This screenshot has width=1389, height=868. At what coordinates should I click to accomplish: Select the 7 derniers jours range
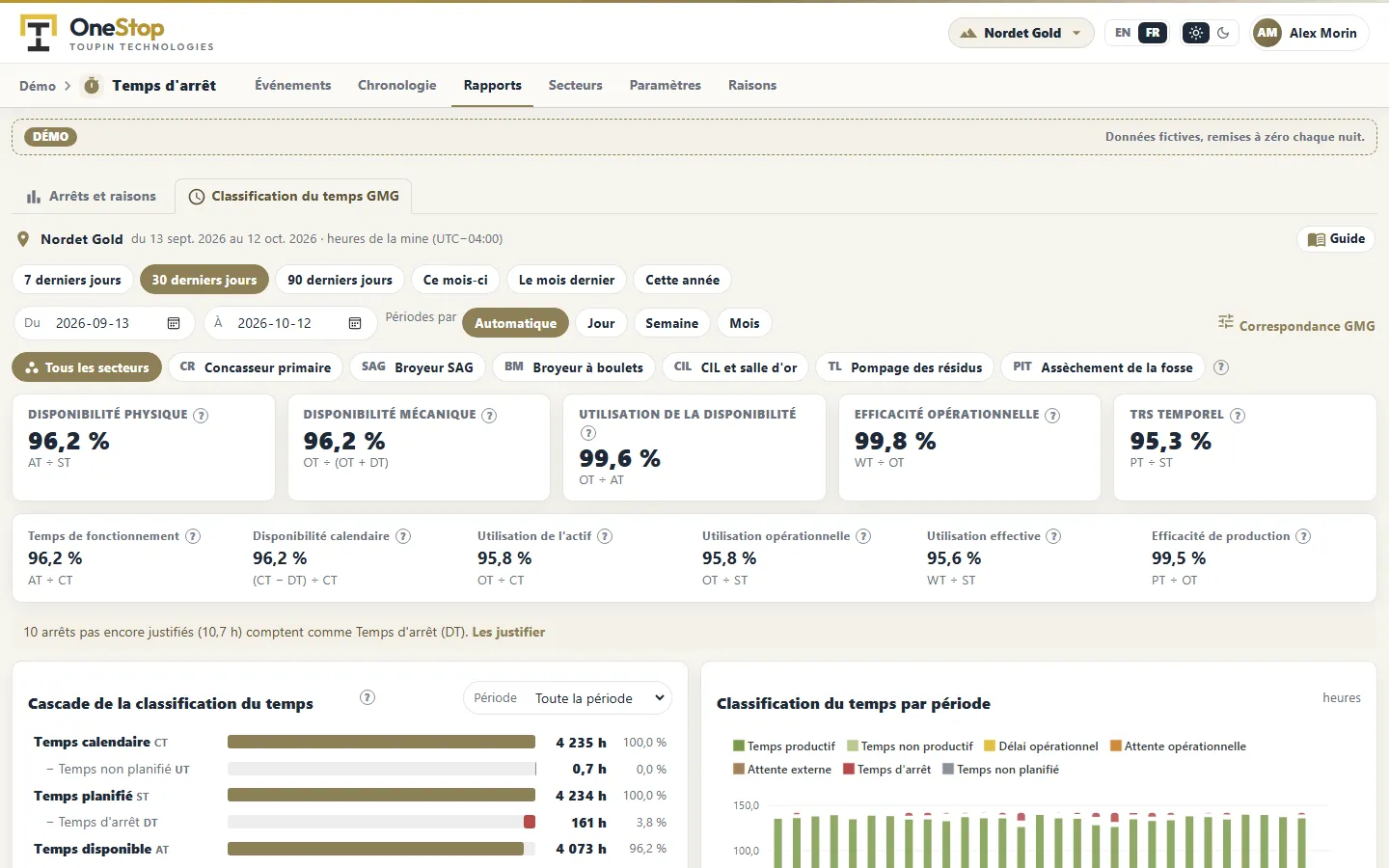point(72,280)
